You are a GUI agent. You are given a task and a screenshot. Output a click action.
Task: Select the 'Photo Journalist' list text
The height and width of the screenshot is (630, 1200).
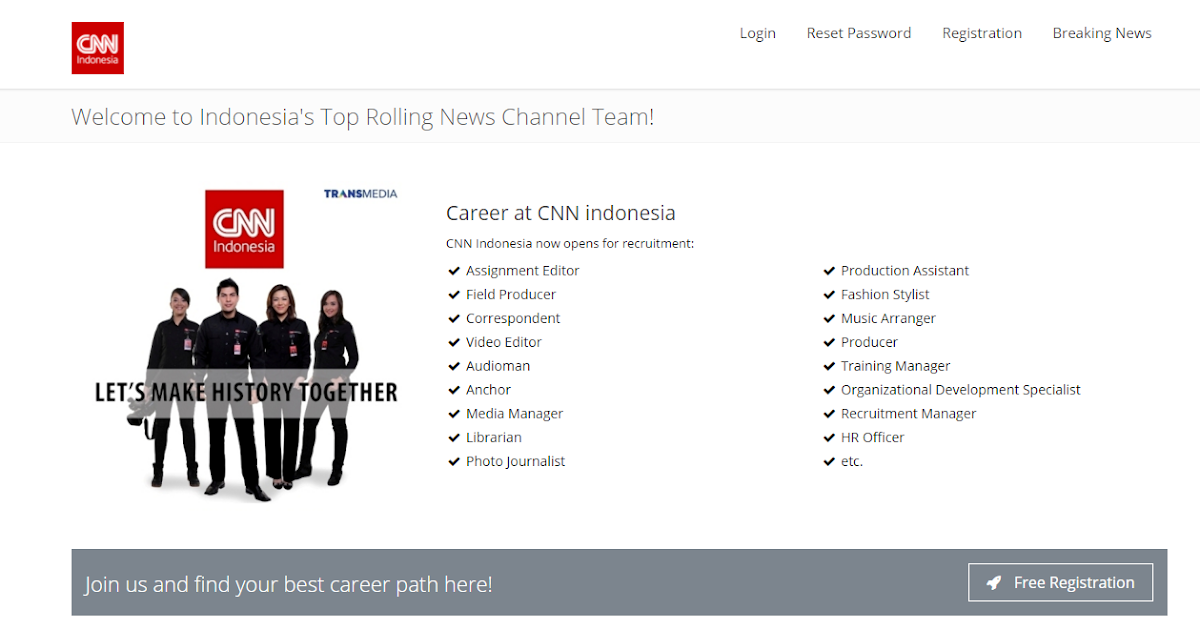click(515, 461)
